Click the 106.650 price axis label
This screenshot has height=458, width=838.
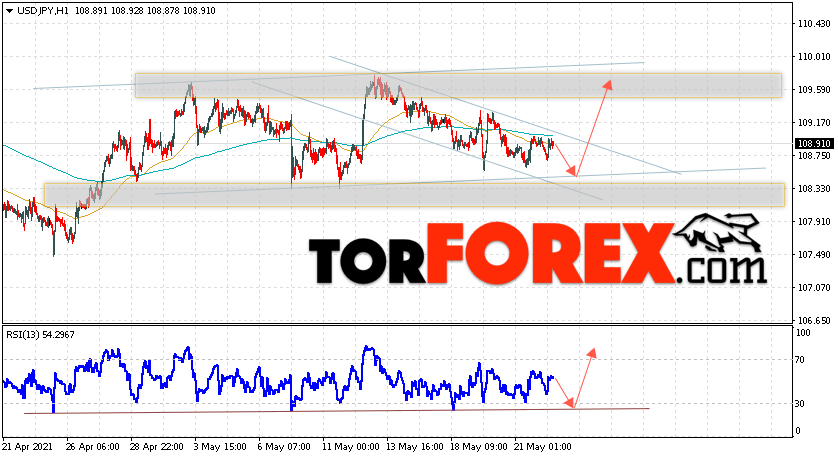point(814,321)
